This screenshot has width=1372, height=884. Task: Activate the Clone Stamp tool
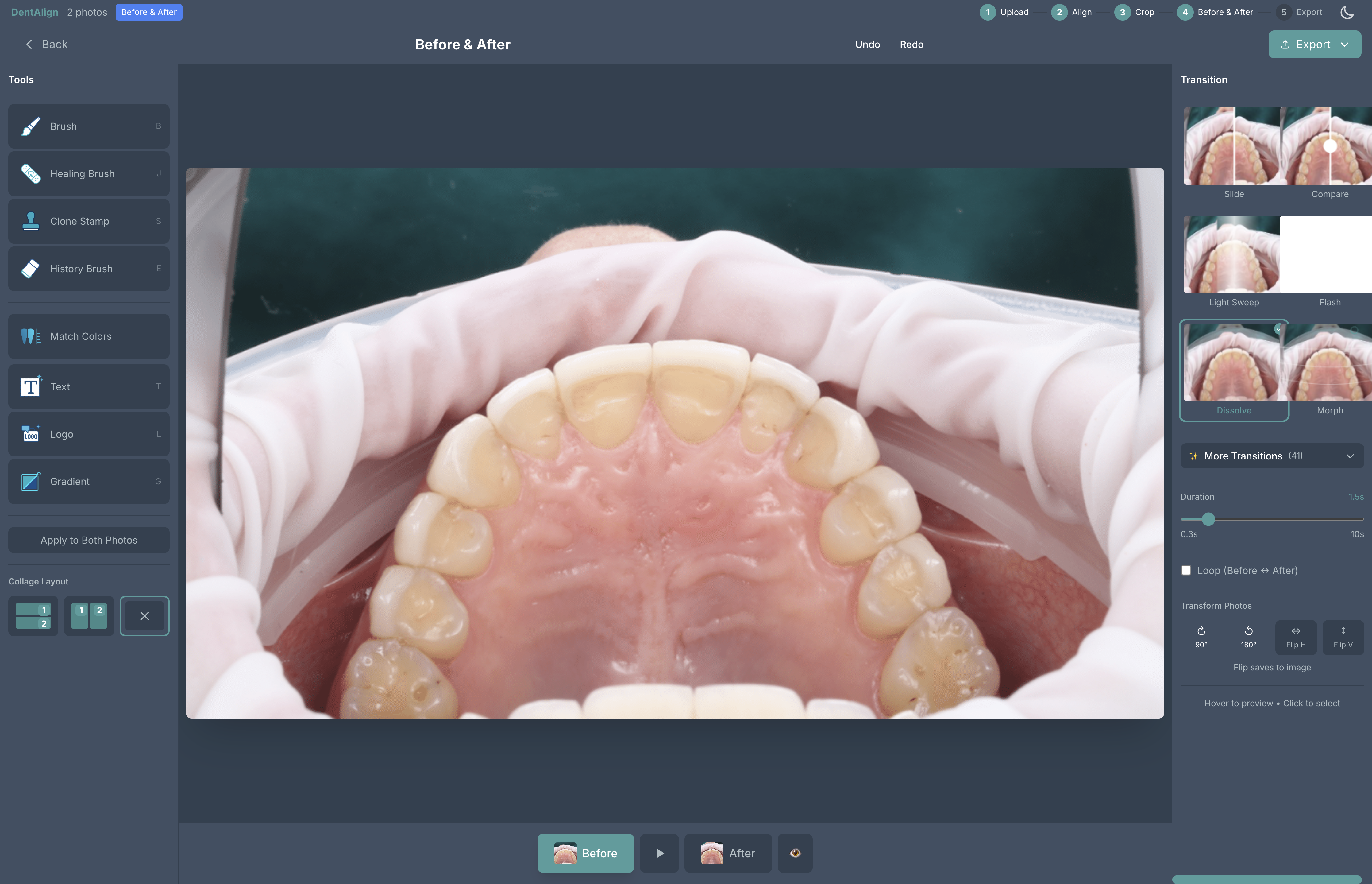pyautogui.click(x=88, y=222)
